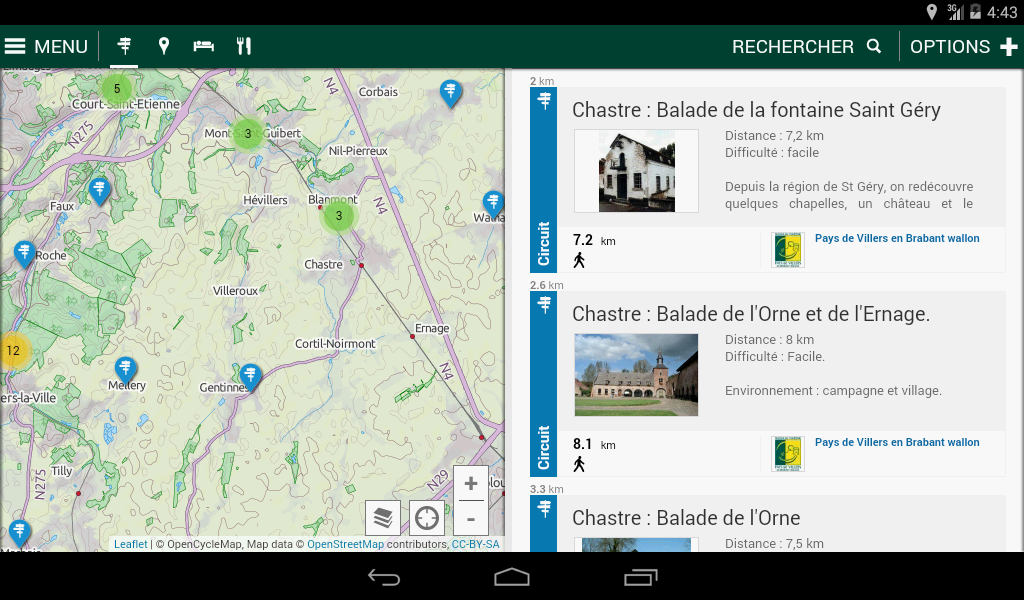This screenshot has height=600, width=1024.
Task: Open yellow cluster marker 12
Action: coord(13,351)
